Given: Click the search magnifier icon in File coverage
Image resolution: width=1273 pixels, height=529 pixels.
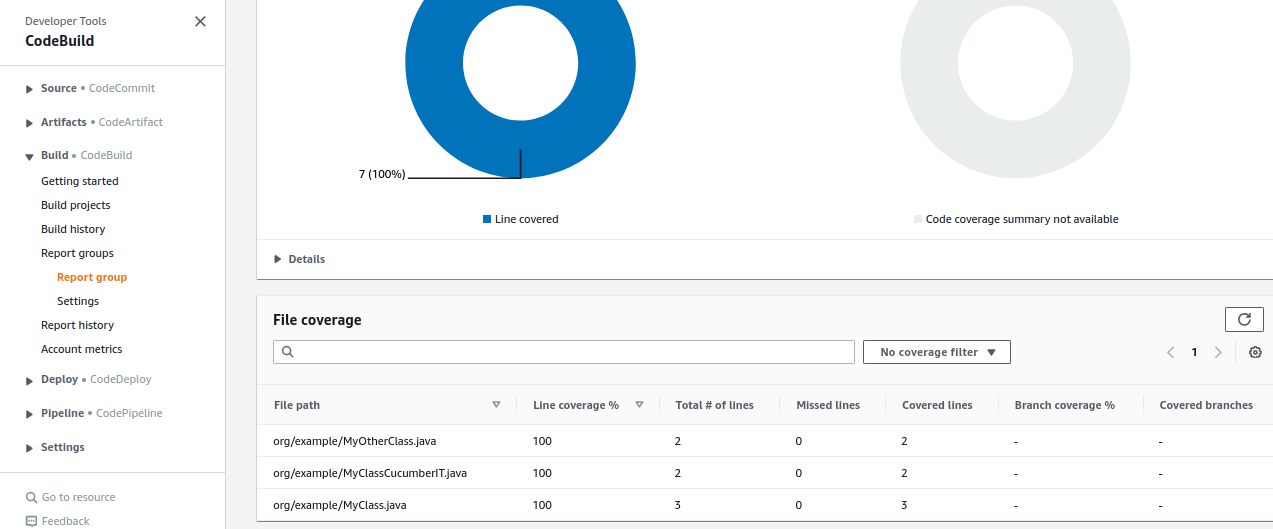Looking at the screenshot, I should pos(287,352).
